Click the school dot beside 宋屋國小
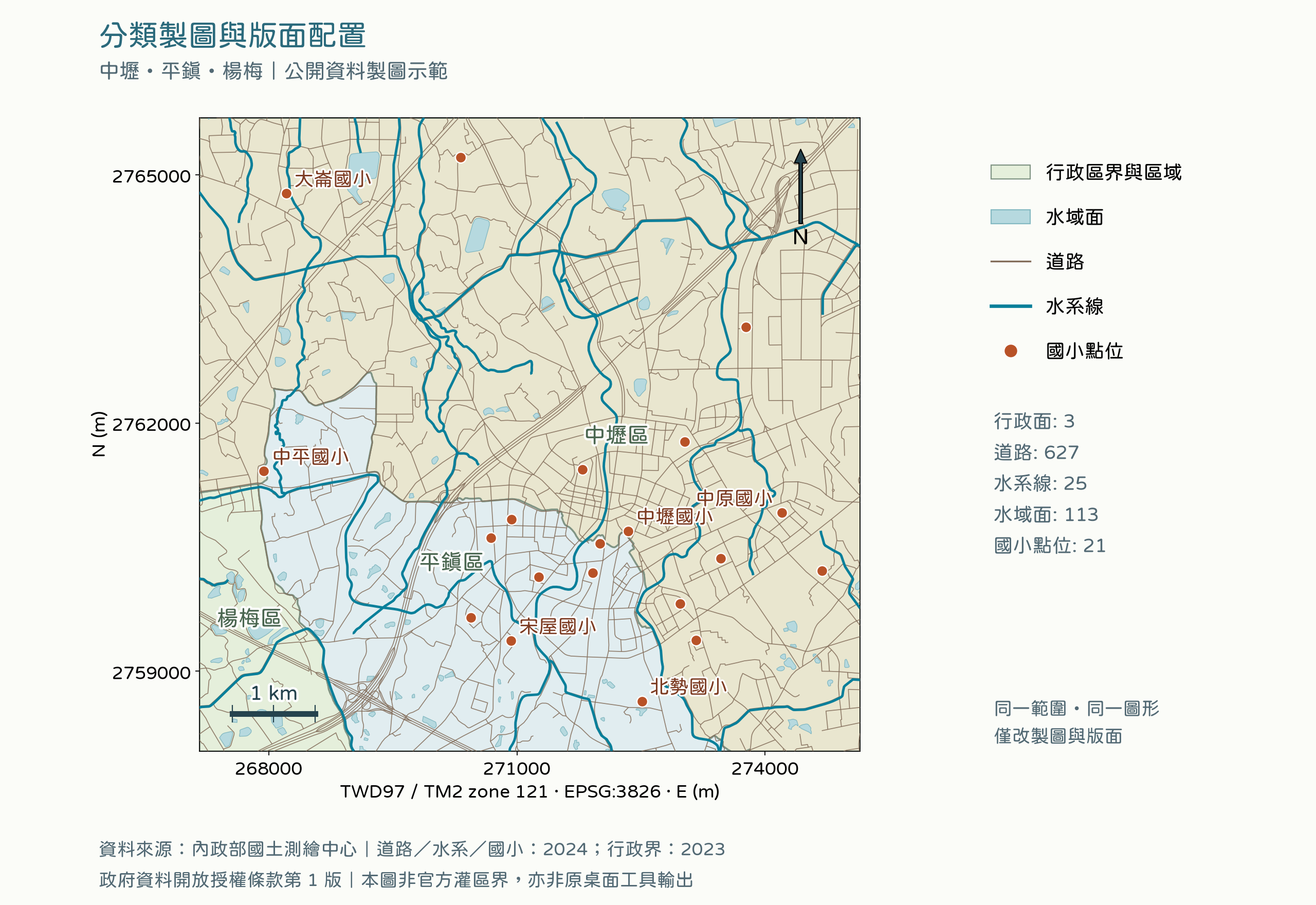This screenshot has height=905, width=1316. click(510, 641)
